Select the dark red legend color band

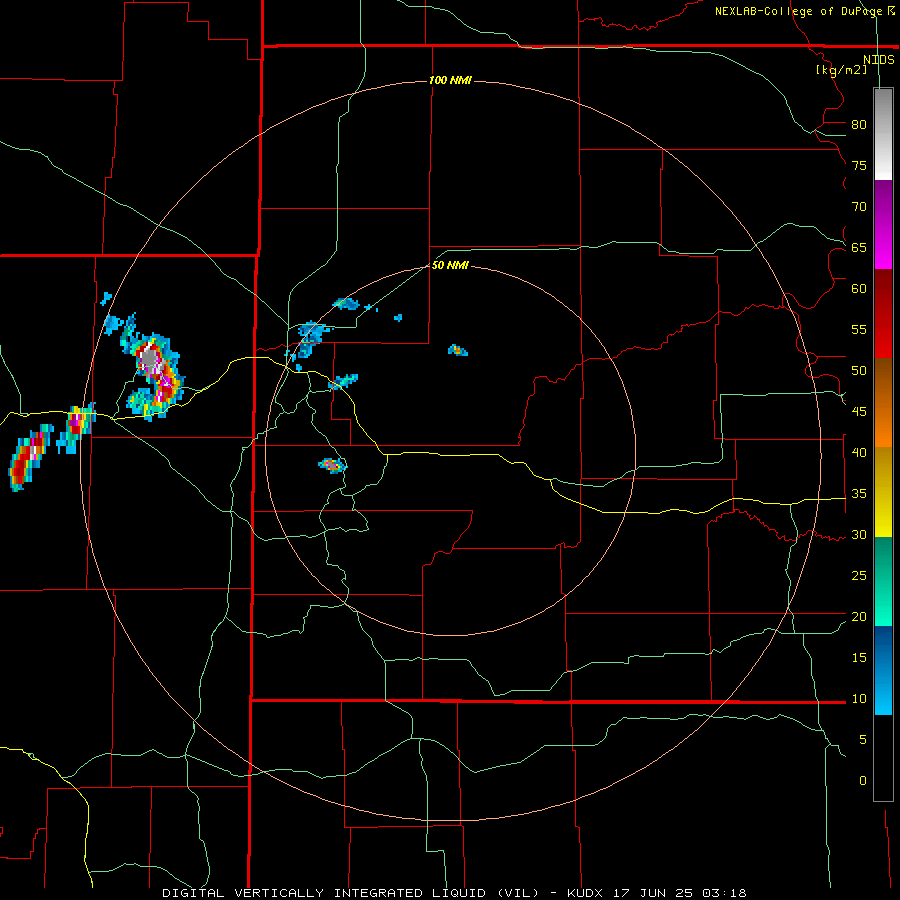coord(883,313)
